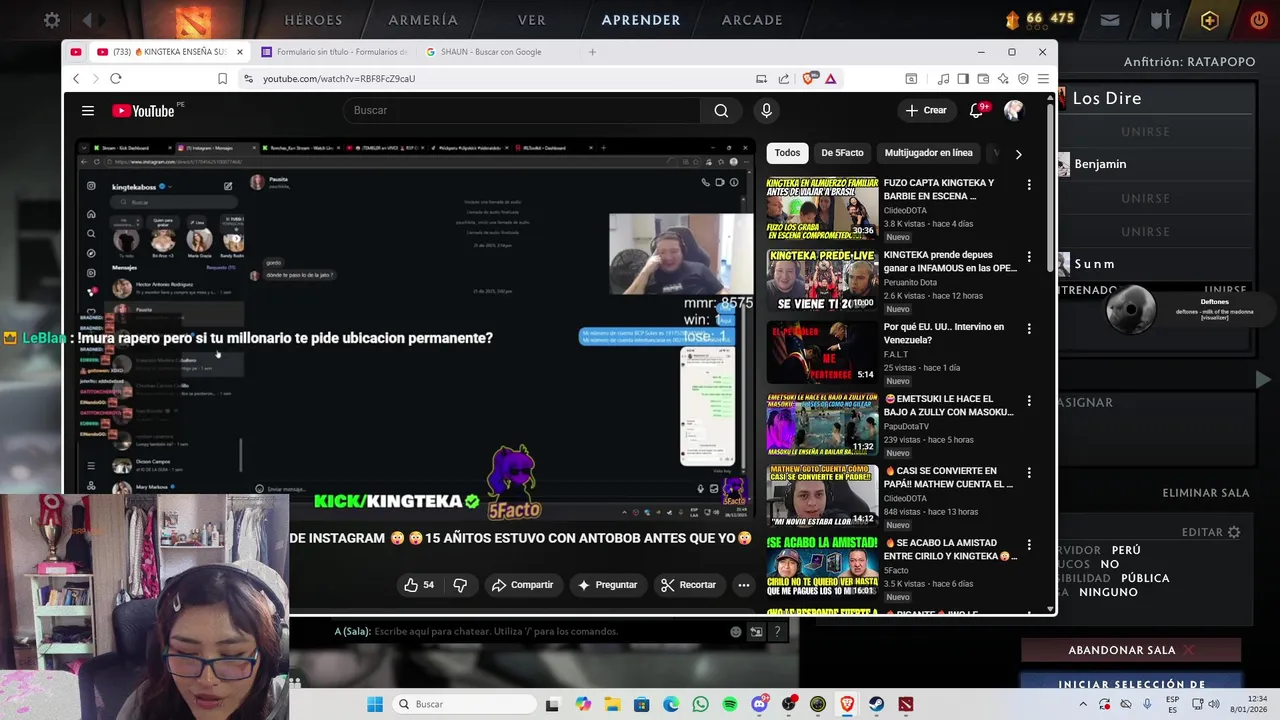The image size is (1280, 720).
Task: Dislike the video with thumbs down
Action: click(x=460, y=585)
